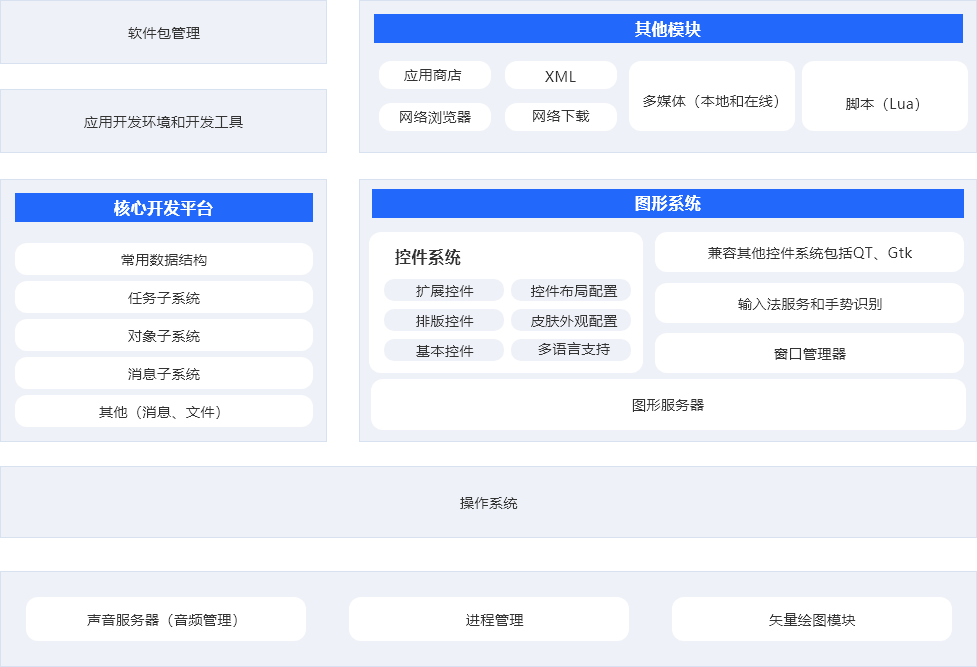
Task: Click the 其他模块 blue header
Action: click(x=668, y=29)
